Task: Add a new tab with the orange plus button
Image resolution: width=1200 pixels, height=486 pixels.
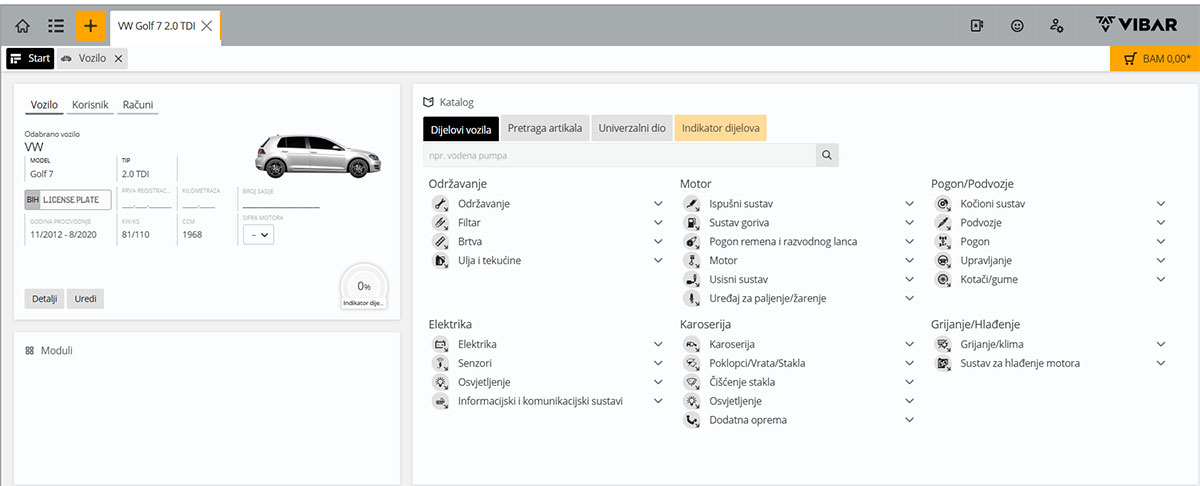Action: pyautogui.click(x=91, y=26)
